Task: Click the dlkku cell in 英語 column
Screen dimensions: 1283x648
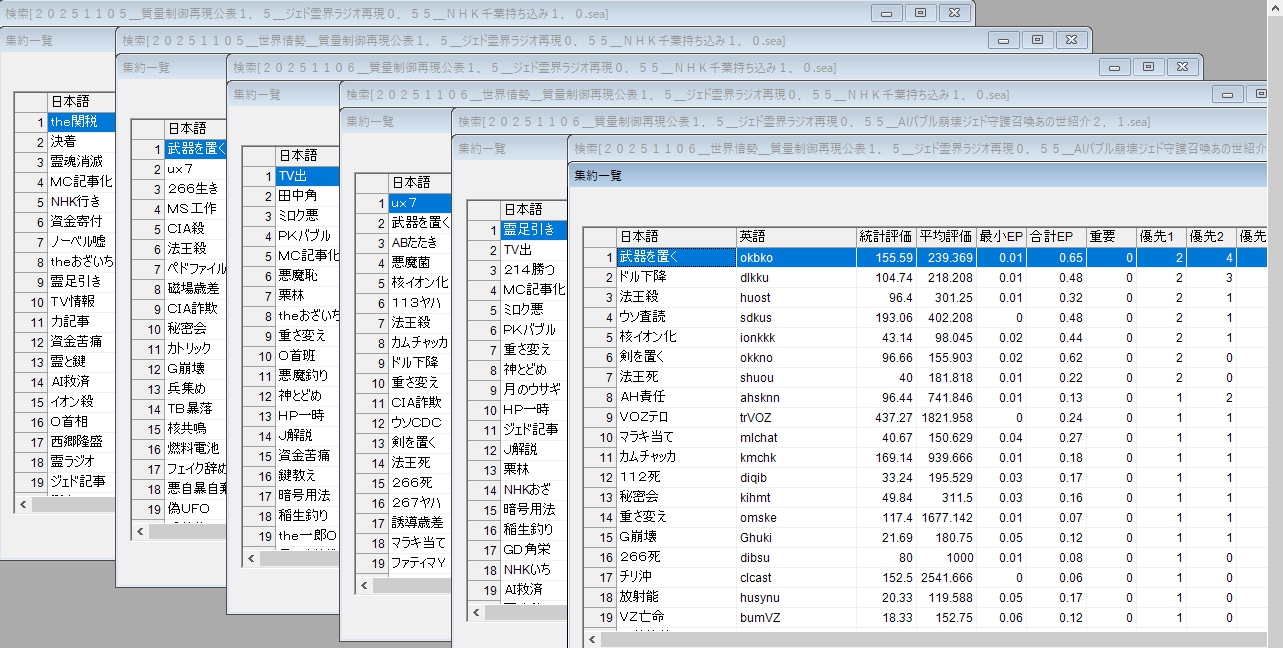Action: (x=755, y=277)
